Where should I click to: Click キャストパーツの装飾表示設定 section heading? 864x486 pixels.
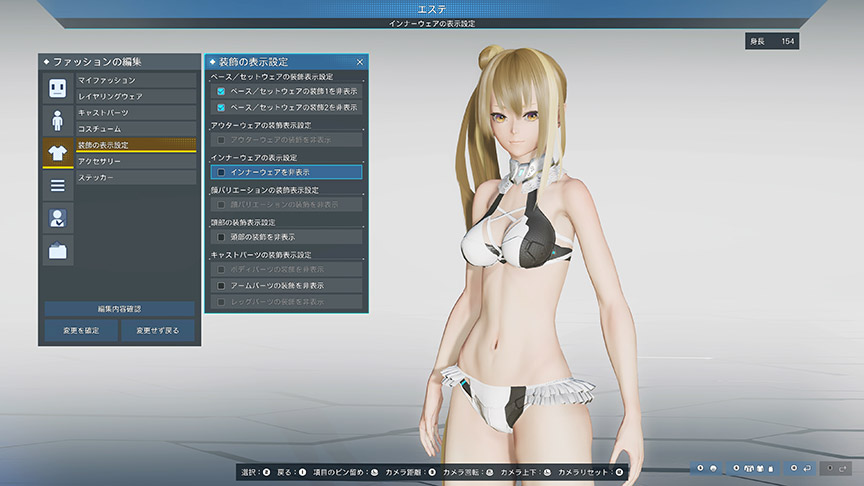pyautogui.click(x=261, y=255)
